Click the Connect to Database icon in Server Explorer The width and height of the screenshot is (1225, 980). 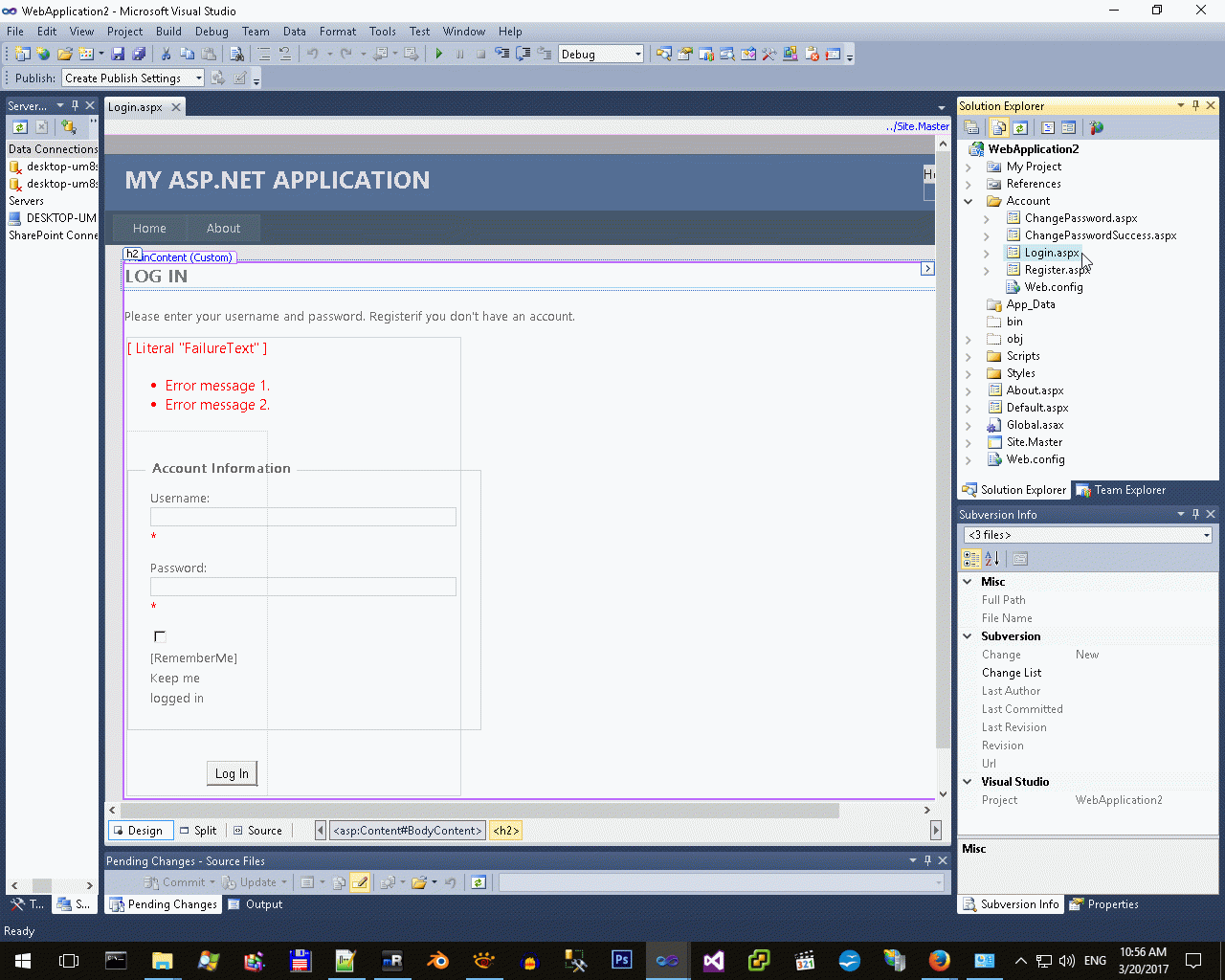tap(68, 126)
